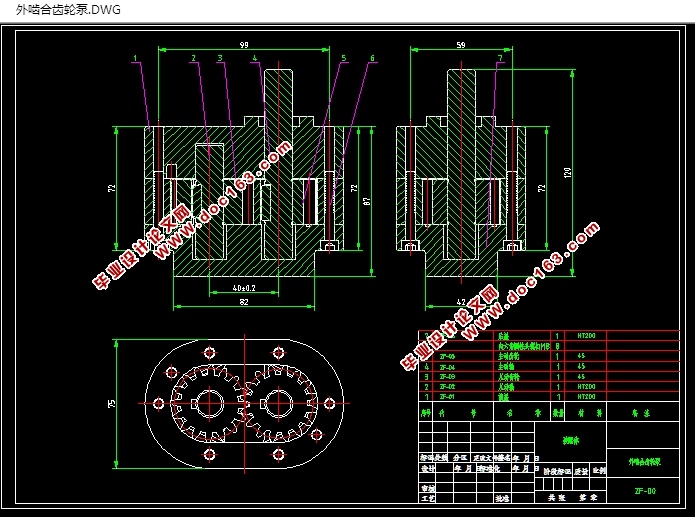Pick the 120 height dimension

(567, 172)
